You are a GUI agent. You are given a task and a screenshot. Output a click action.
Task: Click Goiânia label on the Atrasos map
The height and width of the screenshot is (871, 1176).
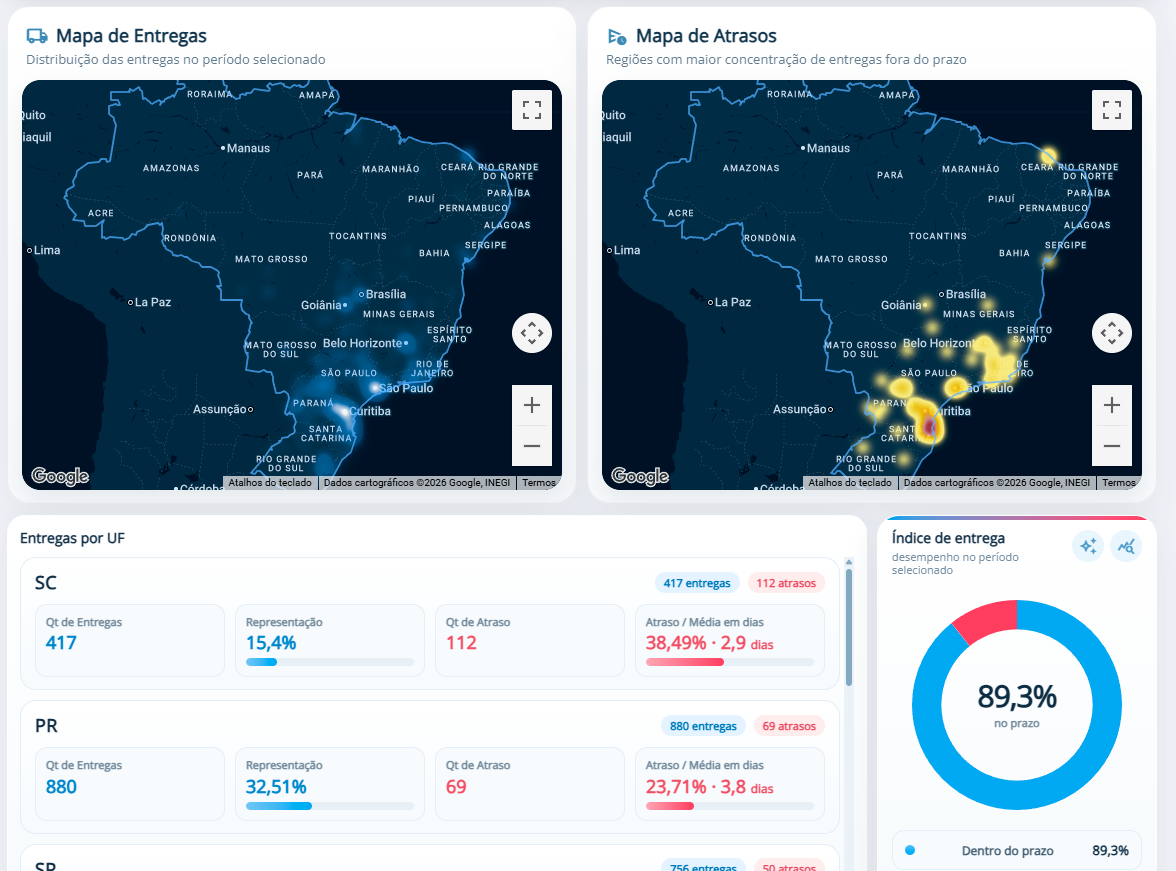[901, 305]
